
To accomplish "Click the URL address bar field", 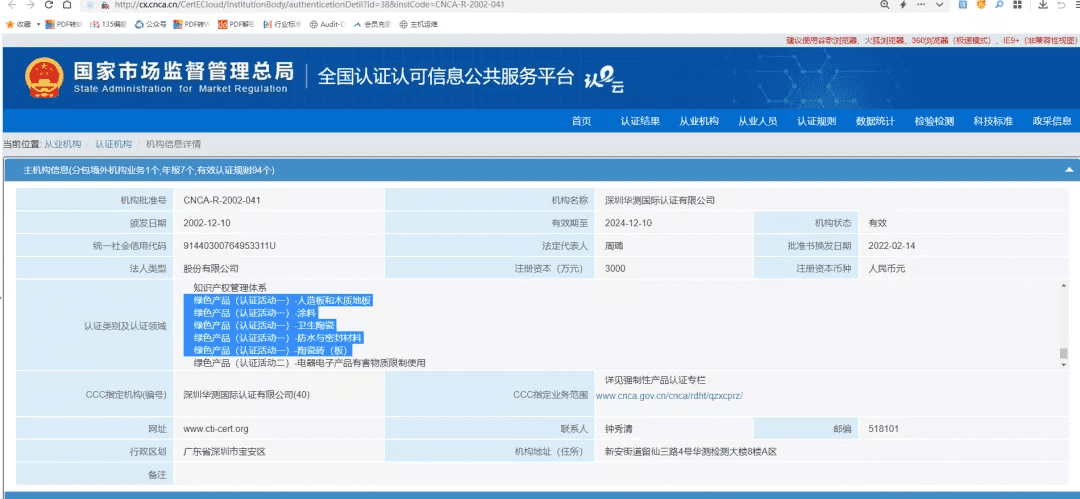I will pyautogui.click(x=482, y=5).
